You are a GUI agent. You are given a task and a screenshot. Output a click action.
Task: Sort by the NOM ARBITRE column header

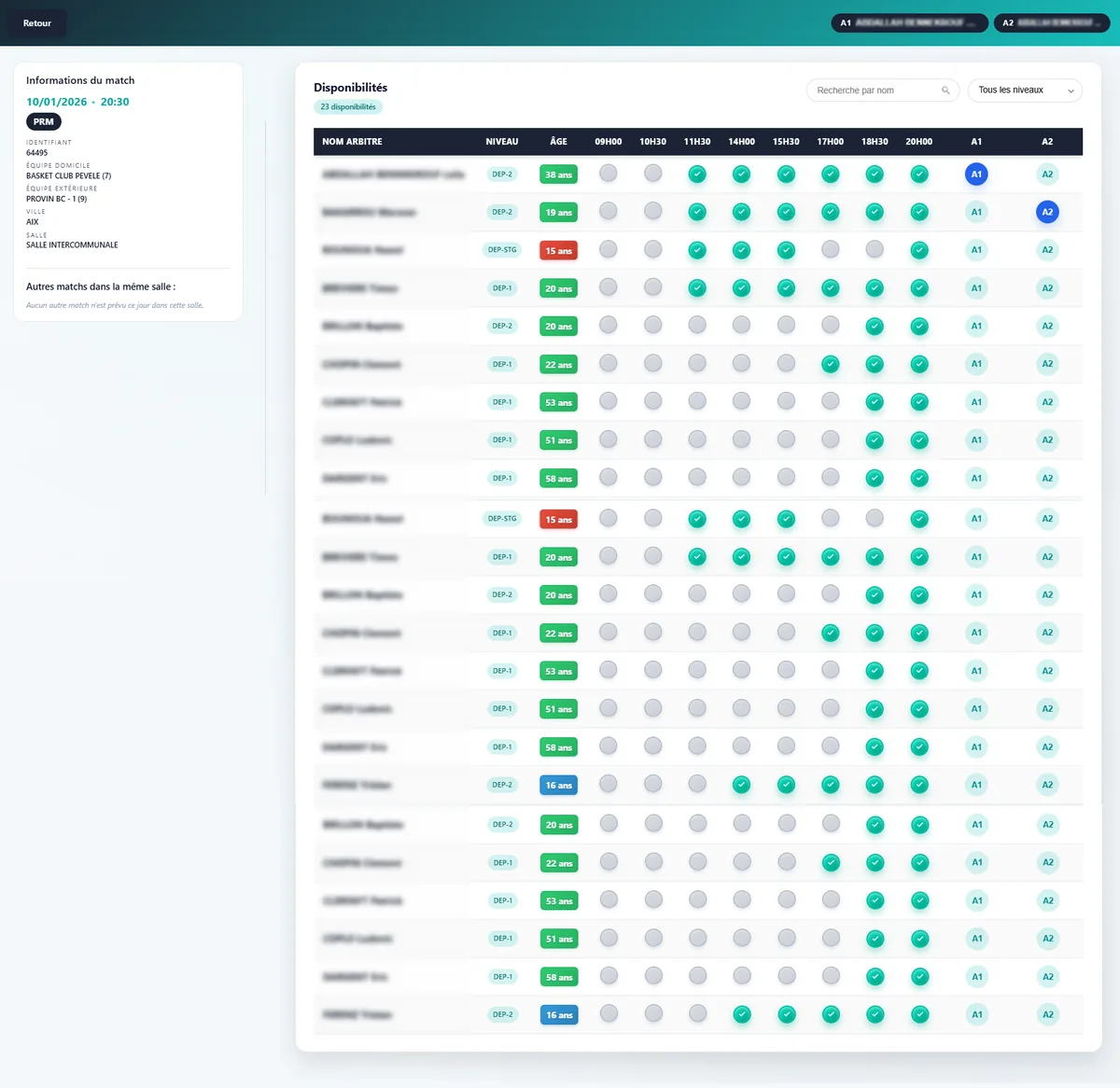pos(352,142)
